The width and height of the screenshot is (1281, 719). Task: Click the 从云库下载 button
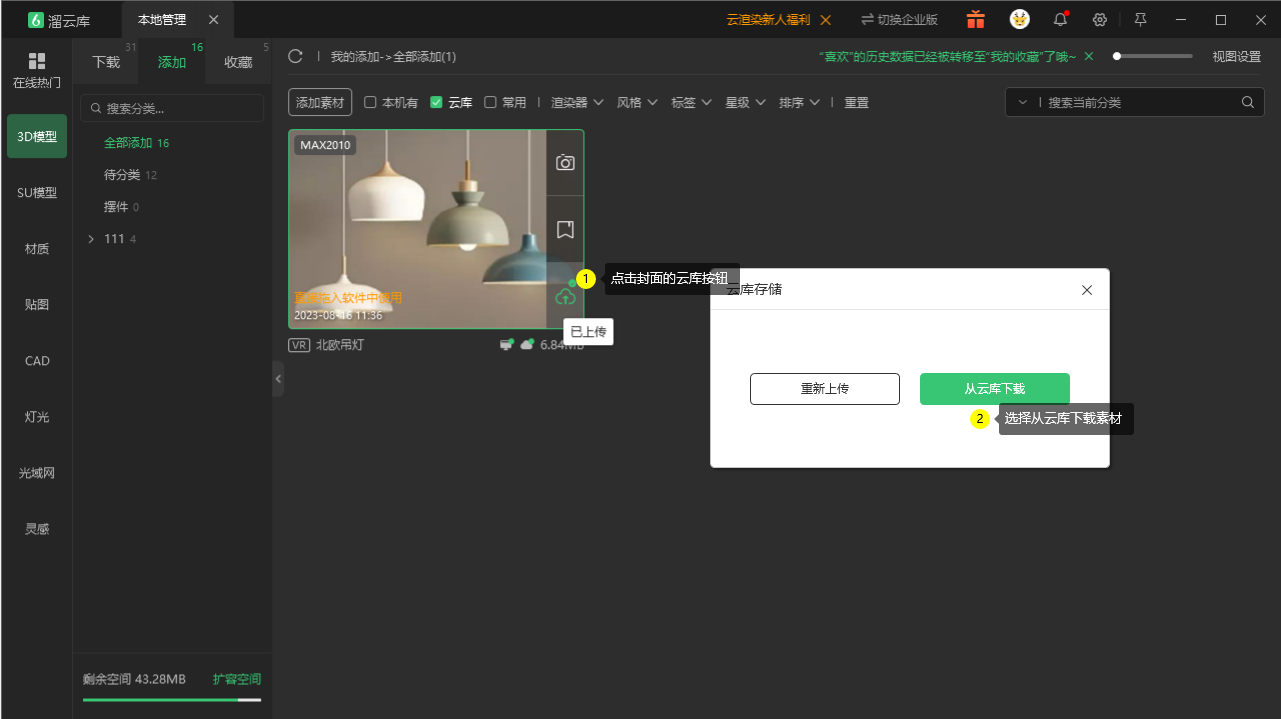coord(995,389)
